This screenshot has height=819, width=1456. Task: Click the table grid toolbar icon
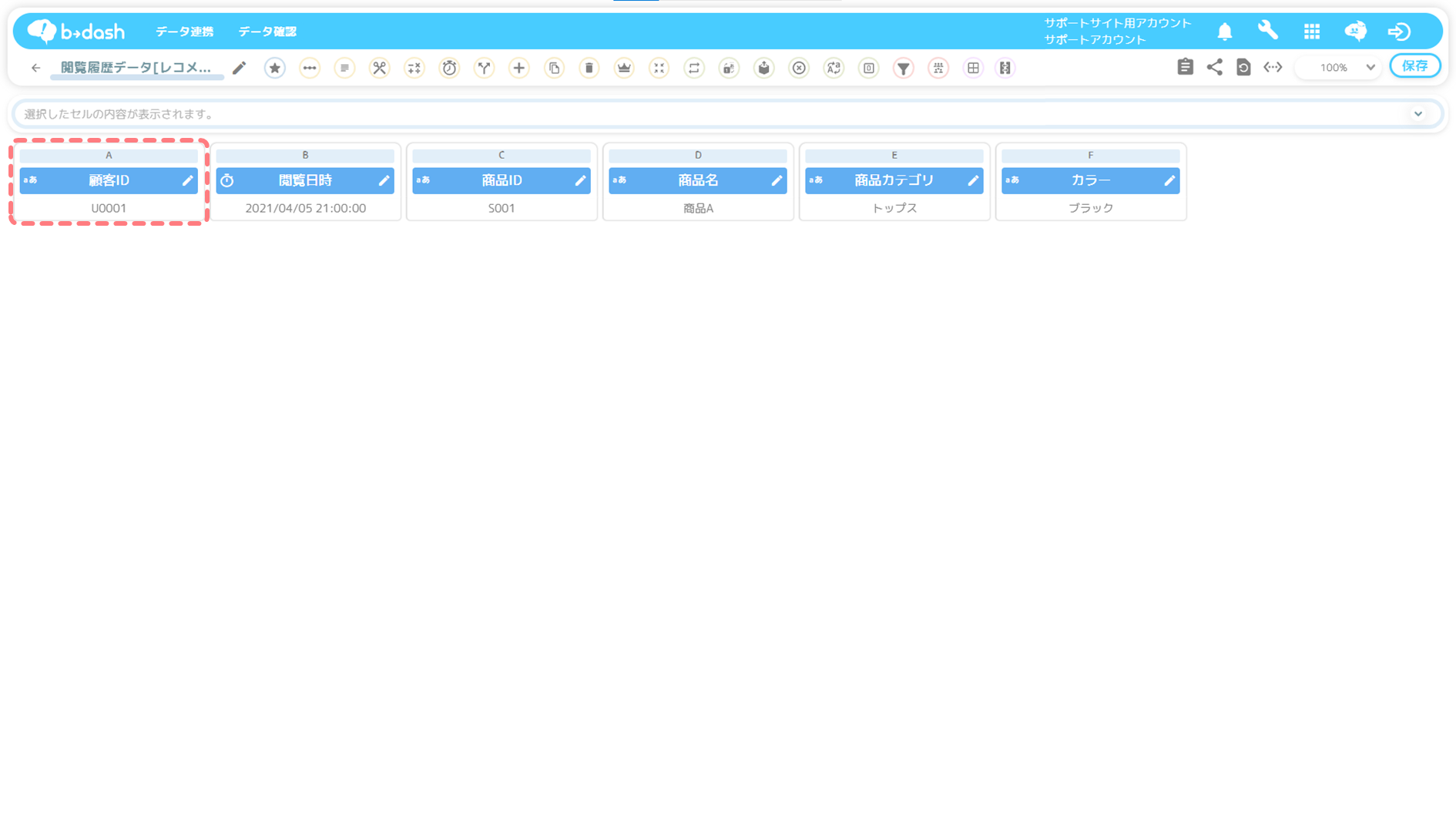[x=974, y=68]
